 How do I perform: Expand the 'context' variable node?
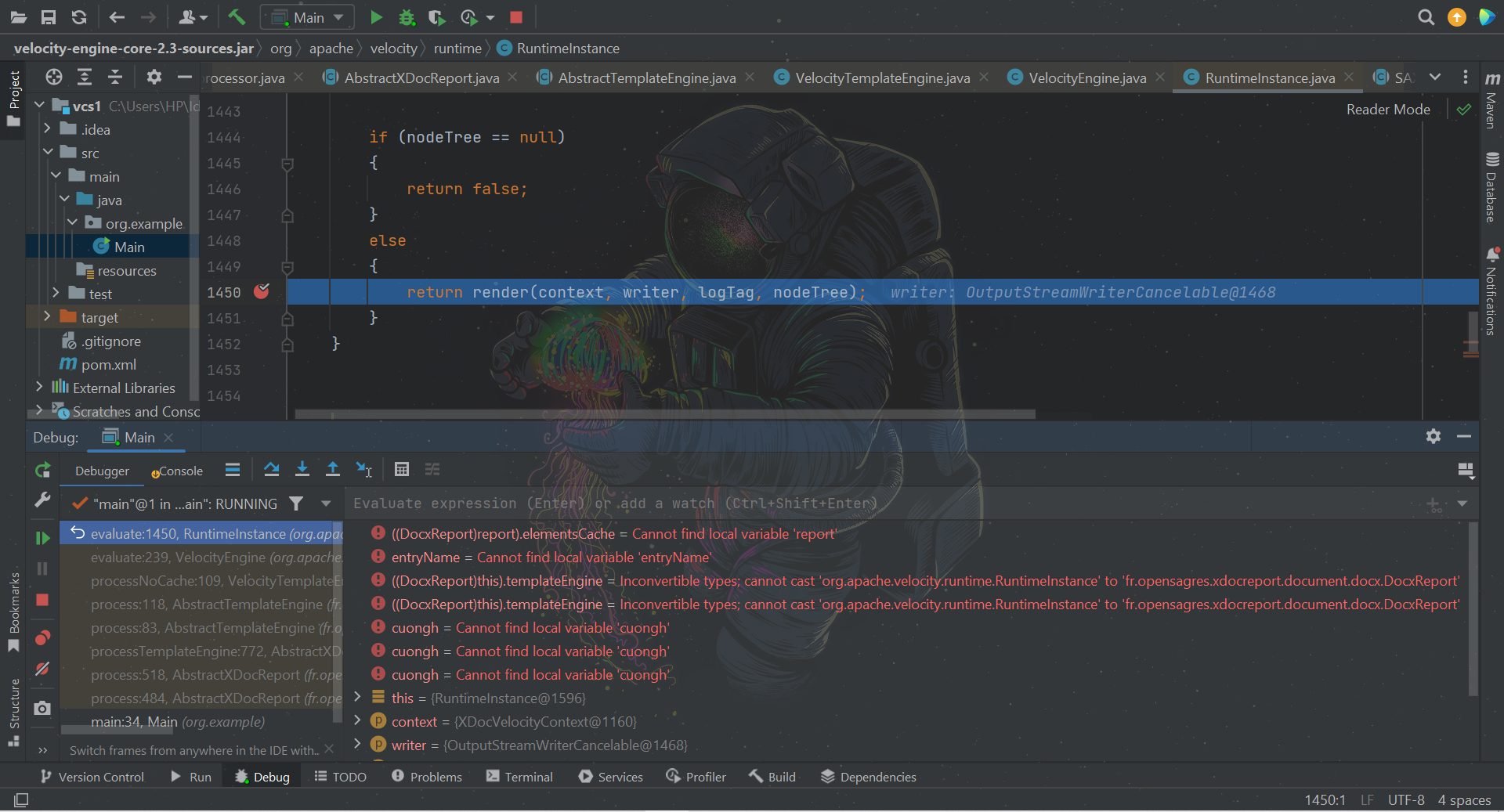pyautogui.click(x=358, y=720)
